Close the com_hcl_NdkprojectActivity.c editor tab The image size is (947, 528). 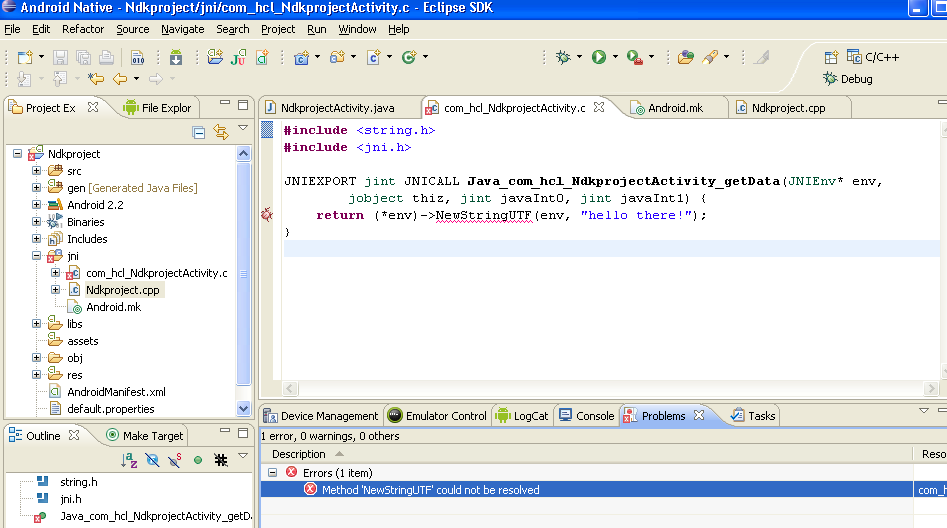599,107
